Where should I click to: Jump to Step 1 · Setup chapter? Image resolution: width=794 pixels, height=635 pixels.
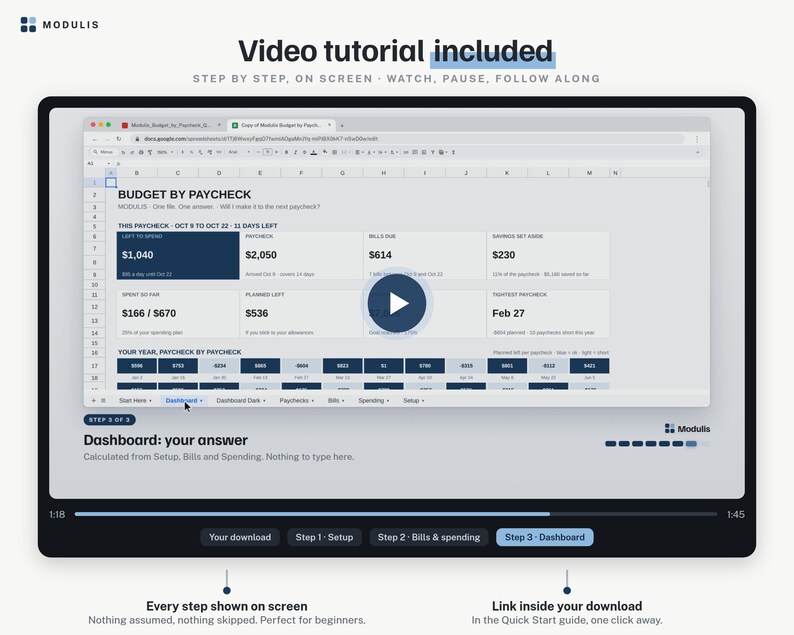[325, 537]
